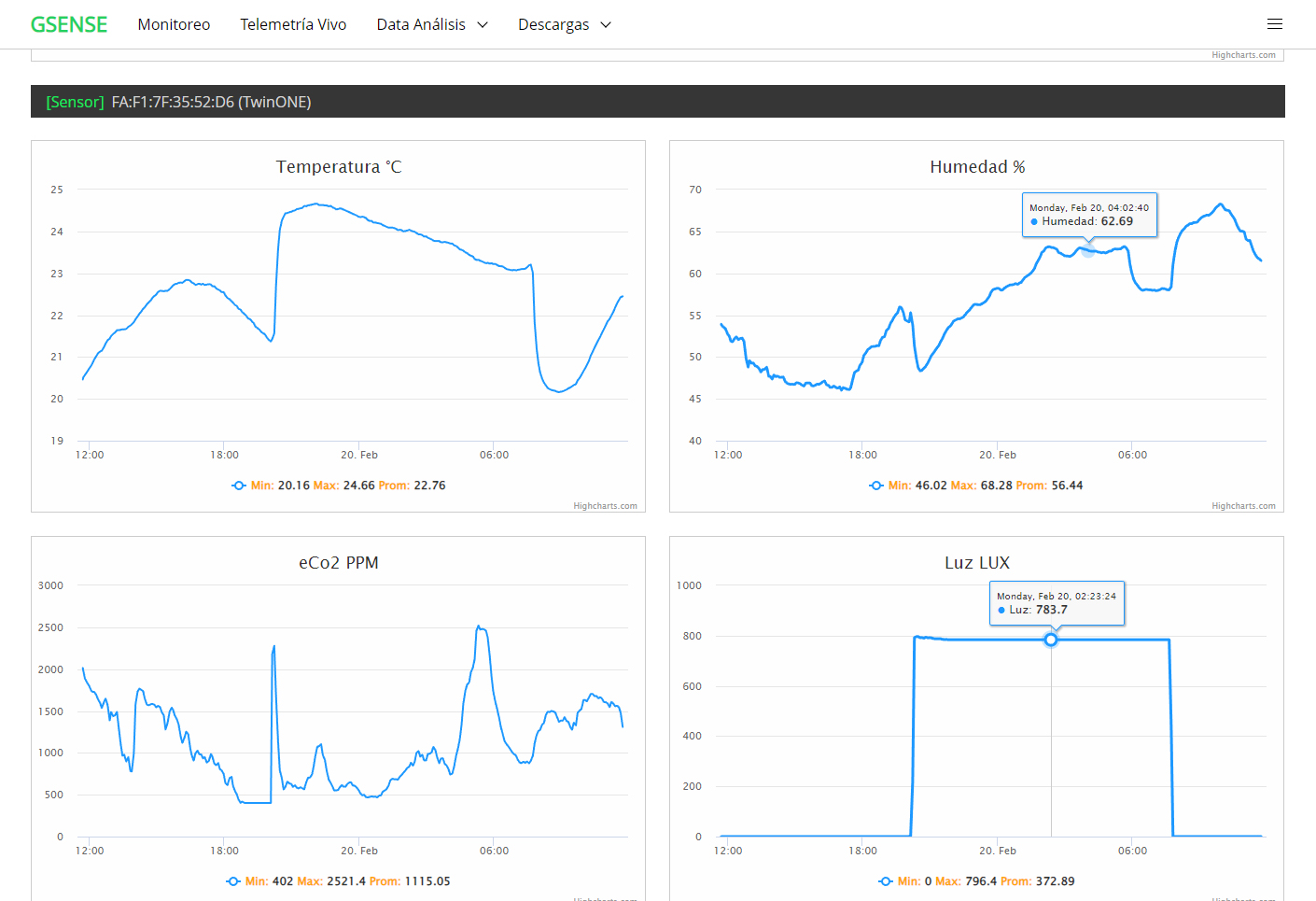This screenshot has height=901, width=1316.
Task: Click the Humedad highlighted data point
Action: [x=1087, y=249]
